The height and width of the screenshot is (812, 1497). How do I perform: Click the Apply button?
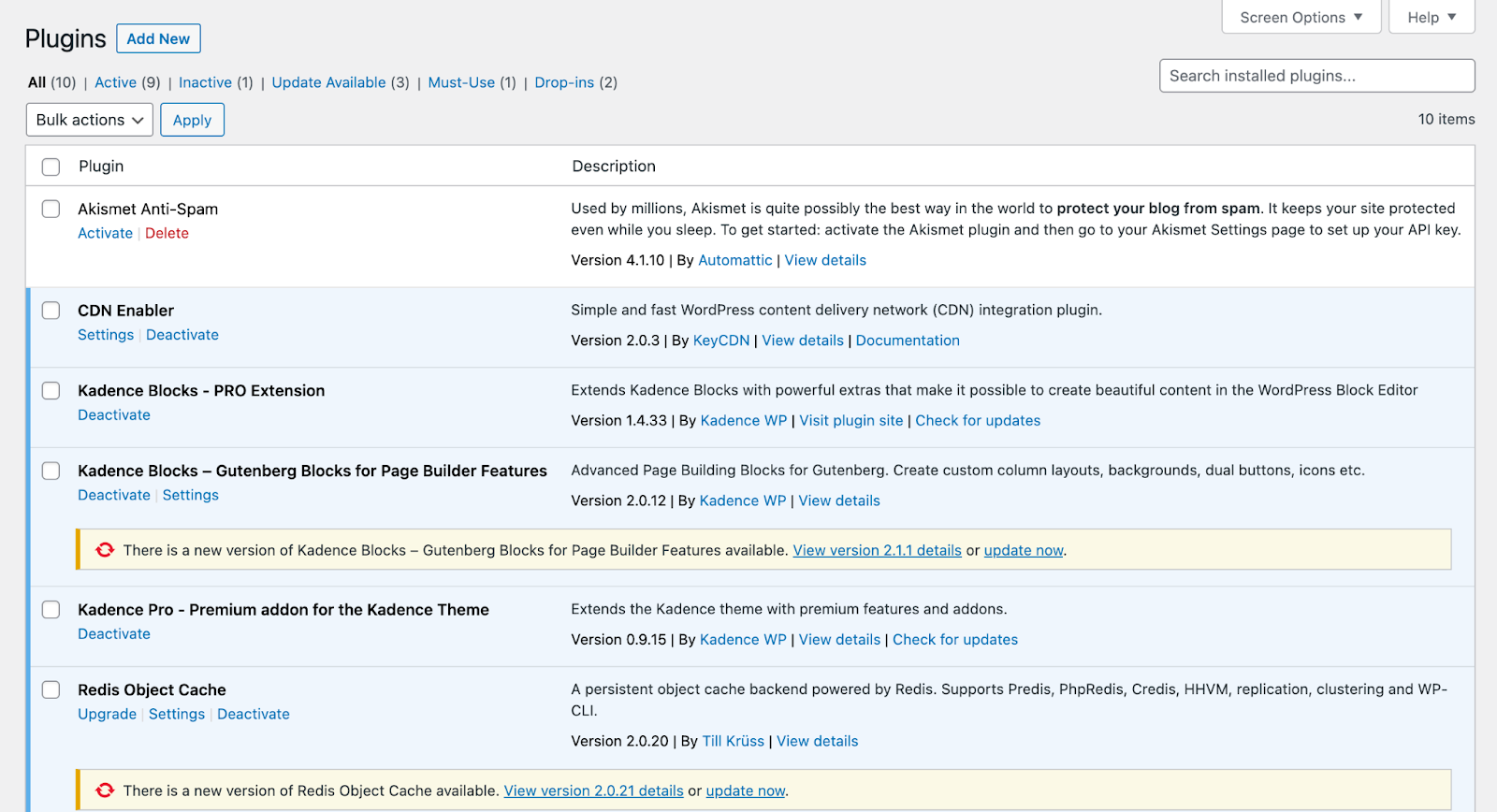tap(192, 120)
